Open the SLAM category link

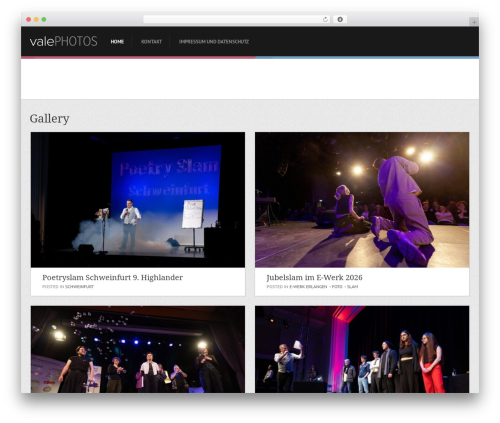(352, 287)
